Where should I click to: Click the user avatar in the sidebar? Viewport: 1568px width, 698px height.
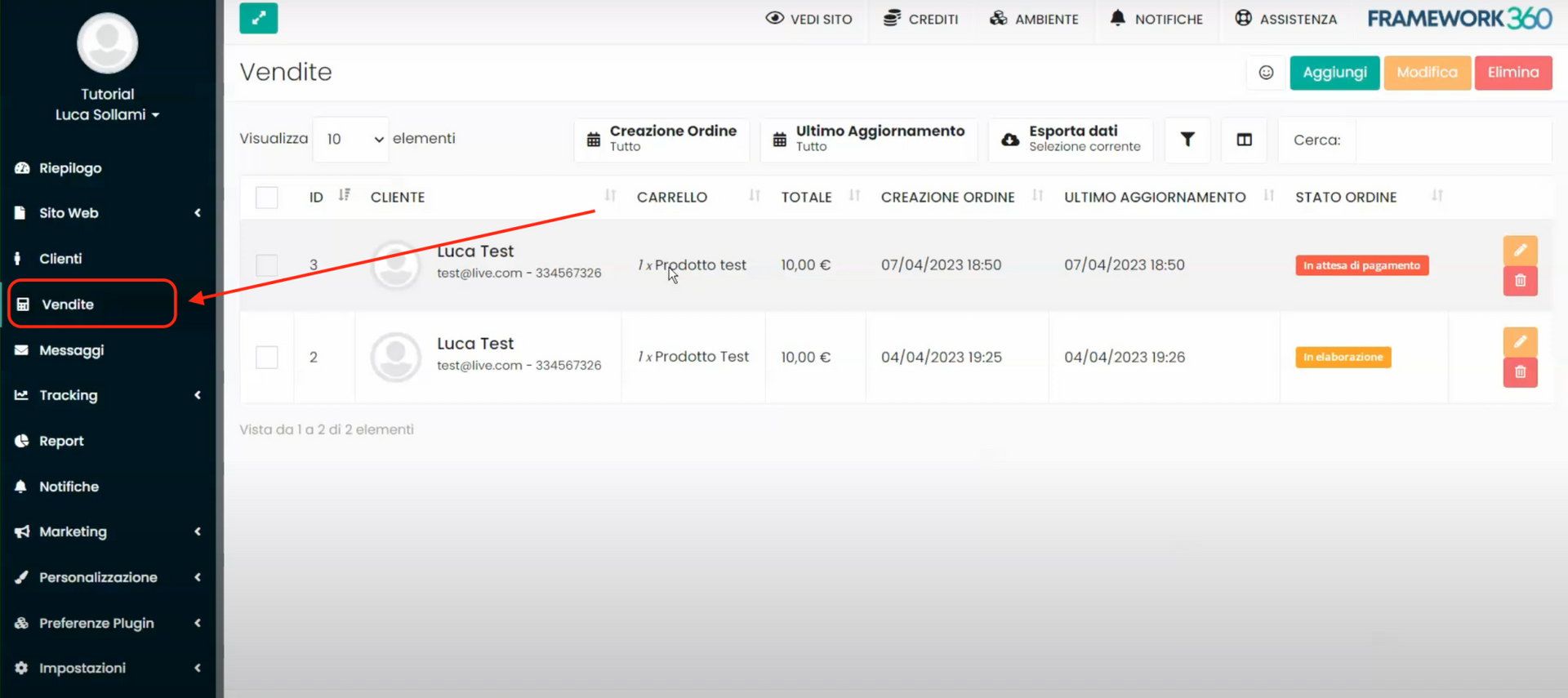click(107, 43)
